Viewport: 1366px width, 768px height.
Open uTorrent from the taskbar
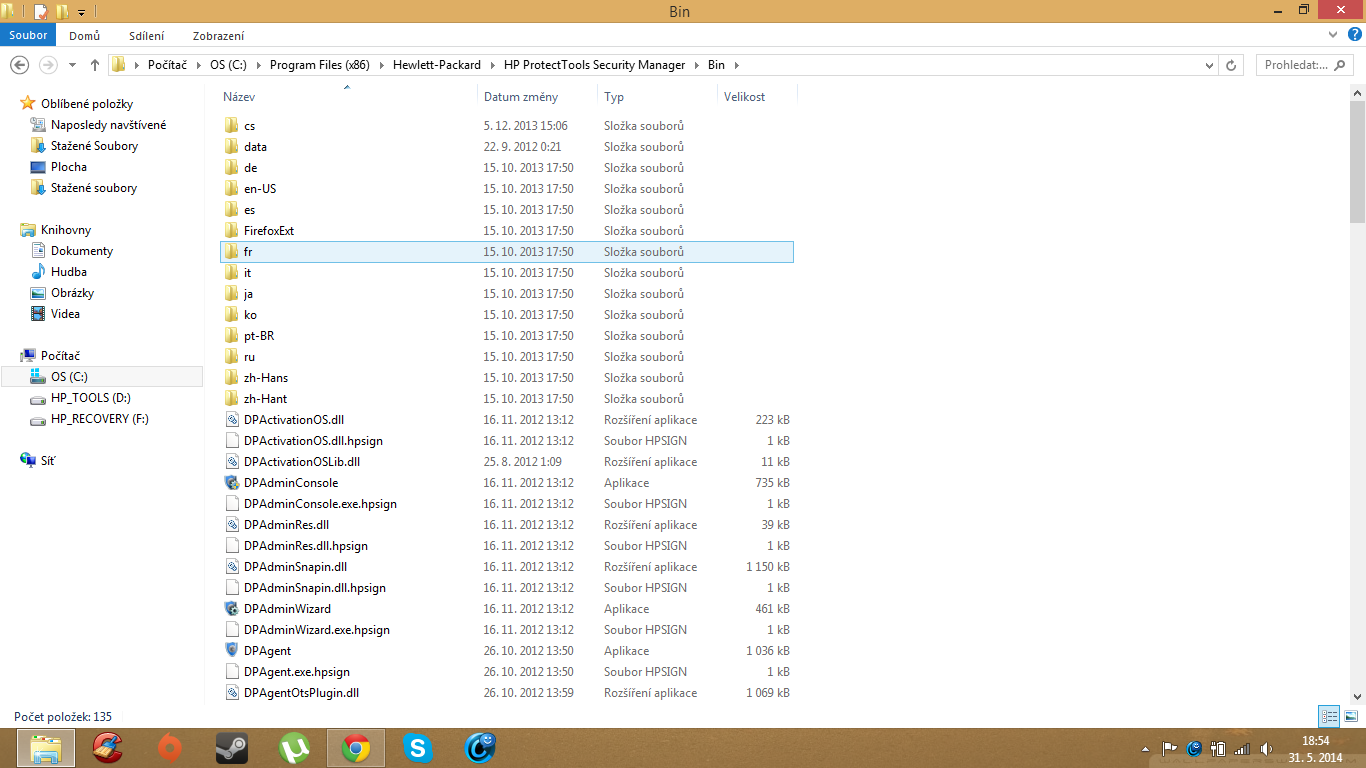[294, 747]
